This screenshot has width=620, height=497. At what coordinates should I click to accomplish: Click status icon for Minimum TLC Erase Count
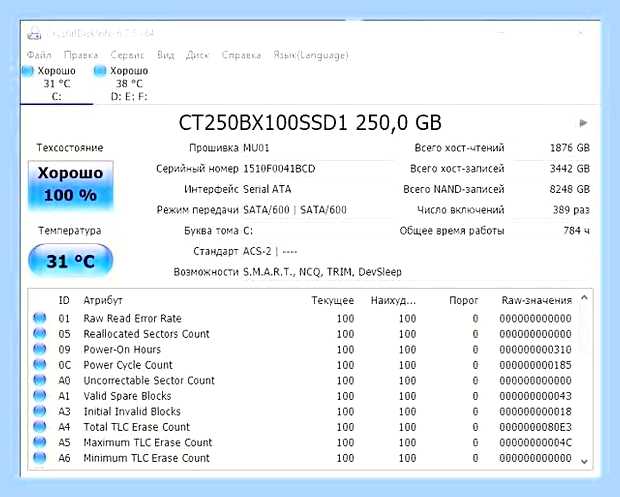click(40, 458)
